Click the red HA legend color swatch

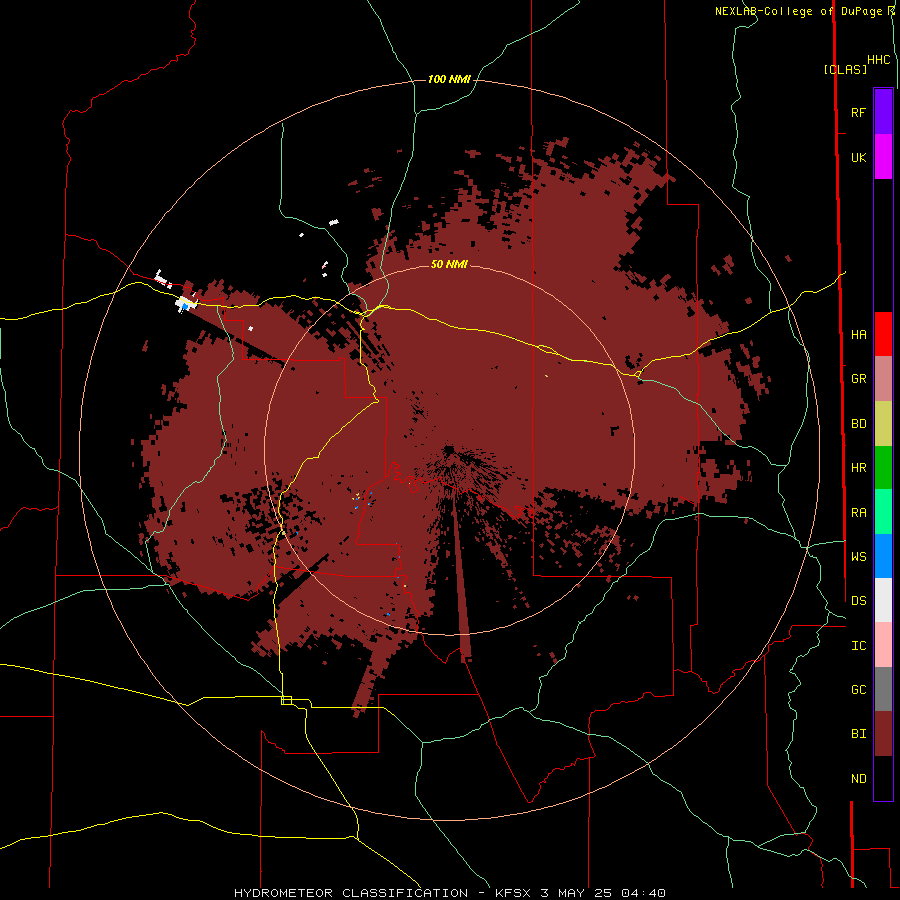click(883, 334)
